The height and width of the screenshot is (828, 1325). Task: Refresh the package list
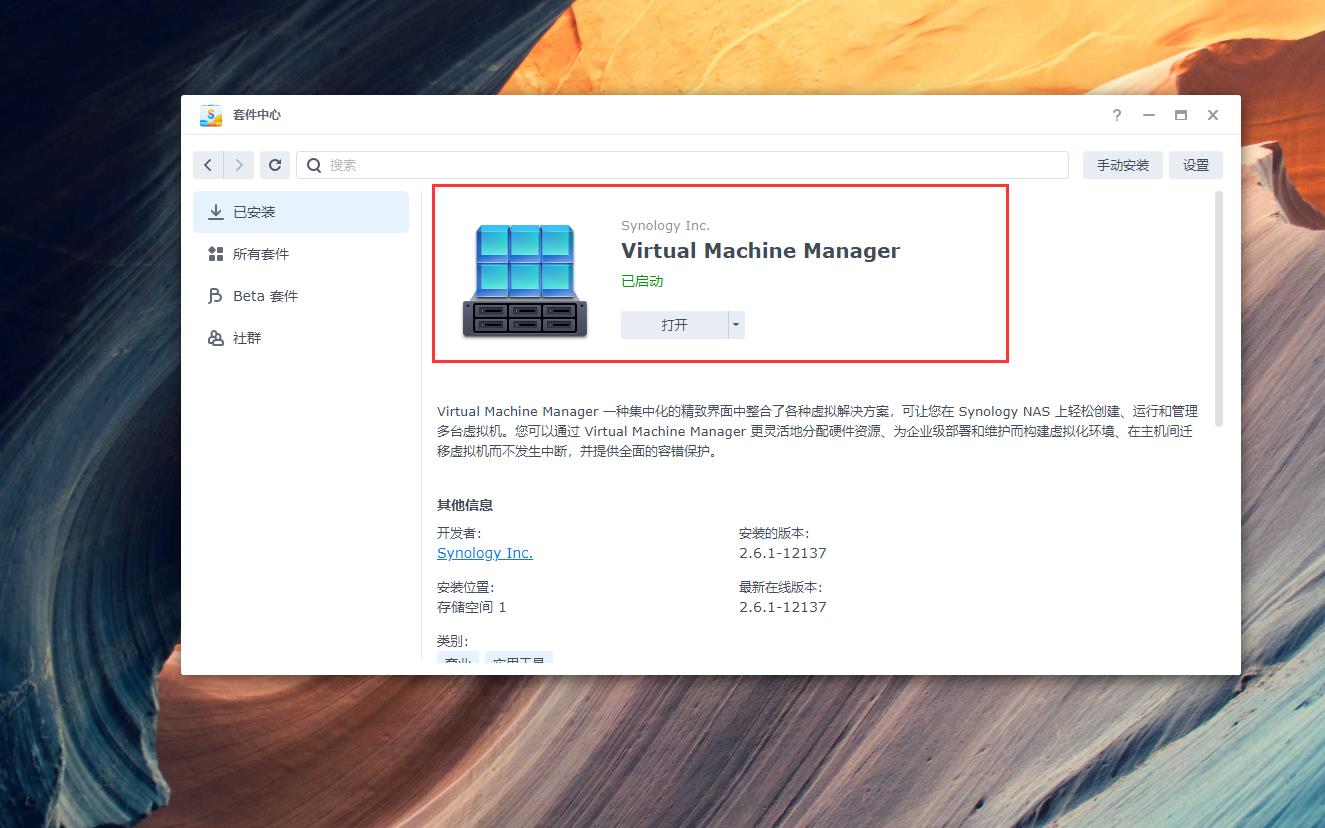coord(275,165)
